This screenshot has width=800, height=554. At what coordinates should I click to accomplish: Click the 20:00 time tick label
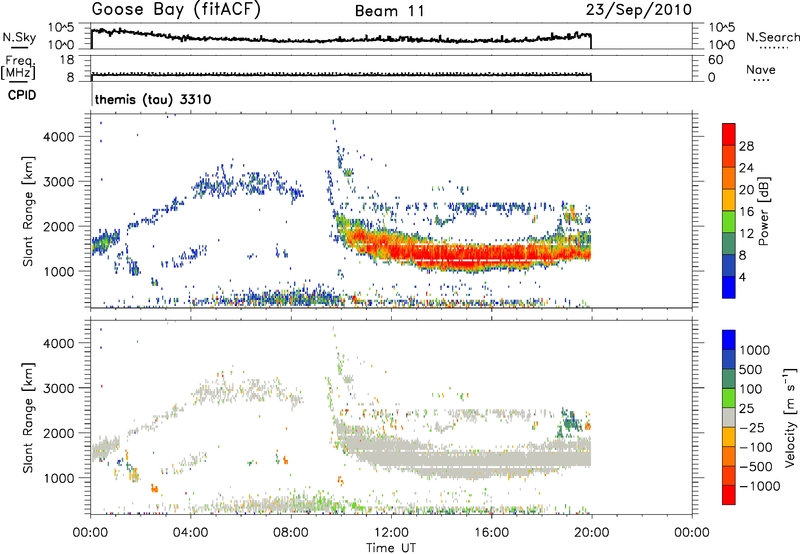[x=591, y=533]
